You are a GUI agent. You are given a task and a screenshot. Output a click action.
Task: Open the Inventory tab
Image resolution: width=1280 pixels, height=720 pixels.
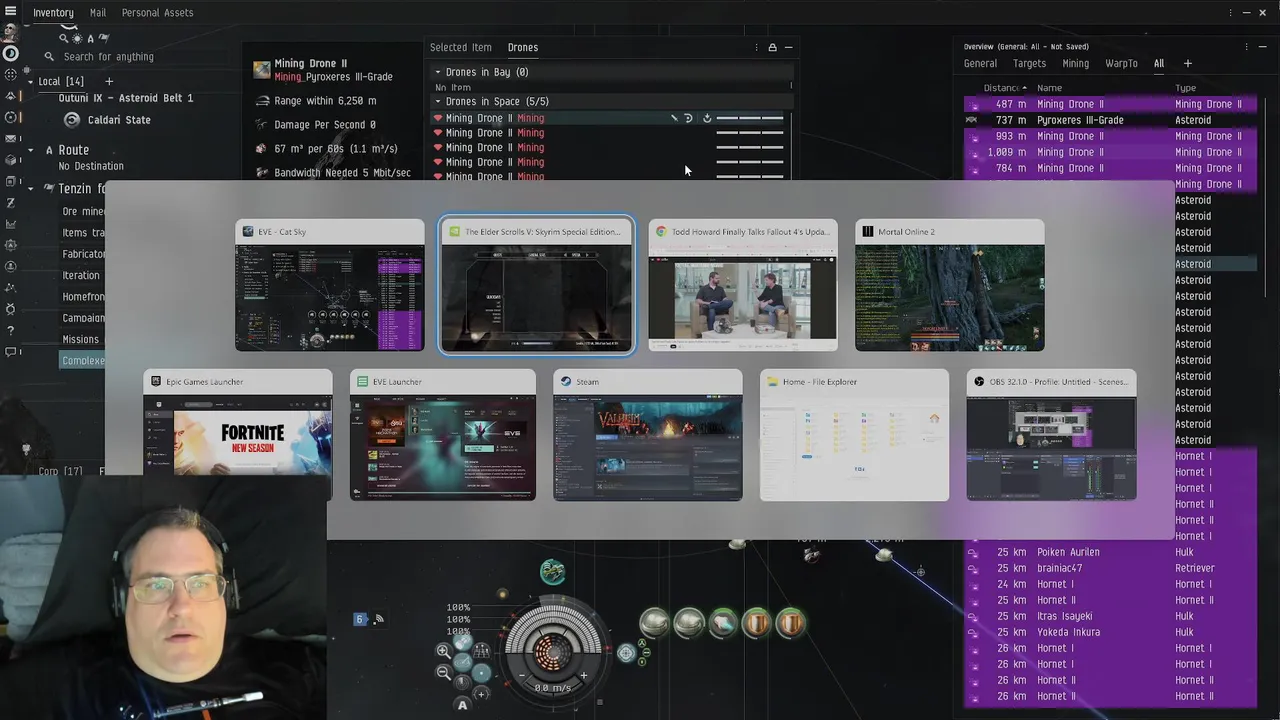(x=53, y=13)
